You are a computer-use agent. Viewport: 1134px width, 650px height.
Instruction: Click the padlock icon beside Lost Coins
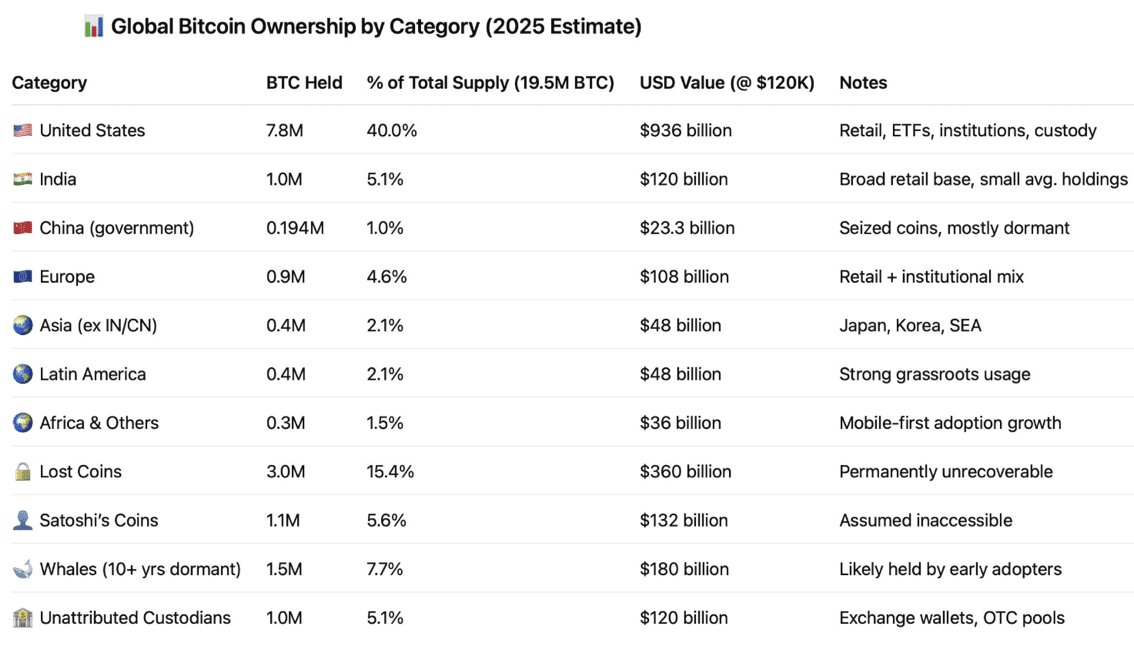point(22,472)
